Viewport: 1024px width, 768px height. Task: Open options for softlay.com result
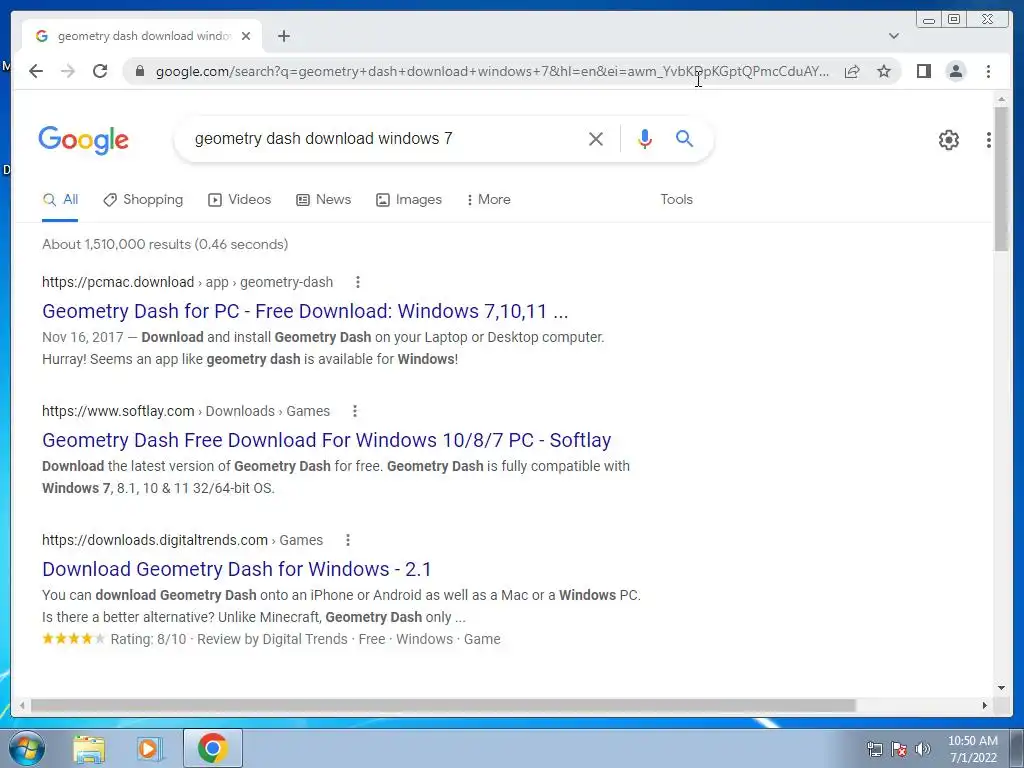click(355, 411)
